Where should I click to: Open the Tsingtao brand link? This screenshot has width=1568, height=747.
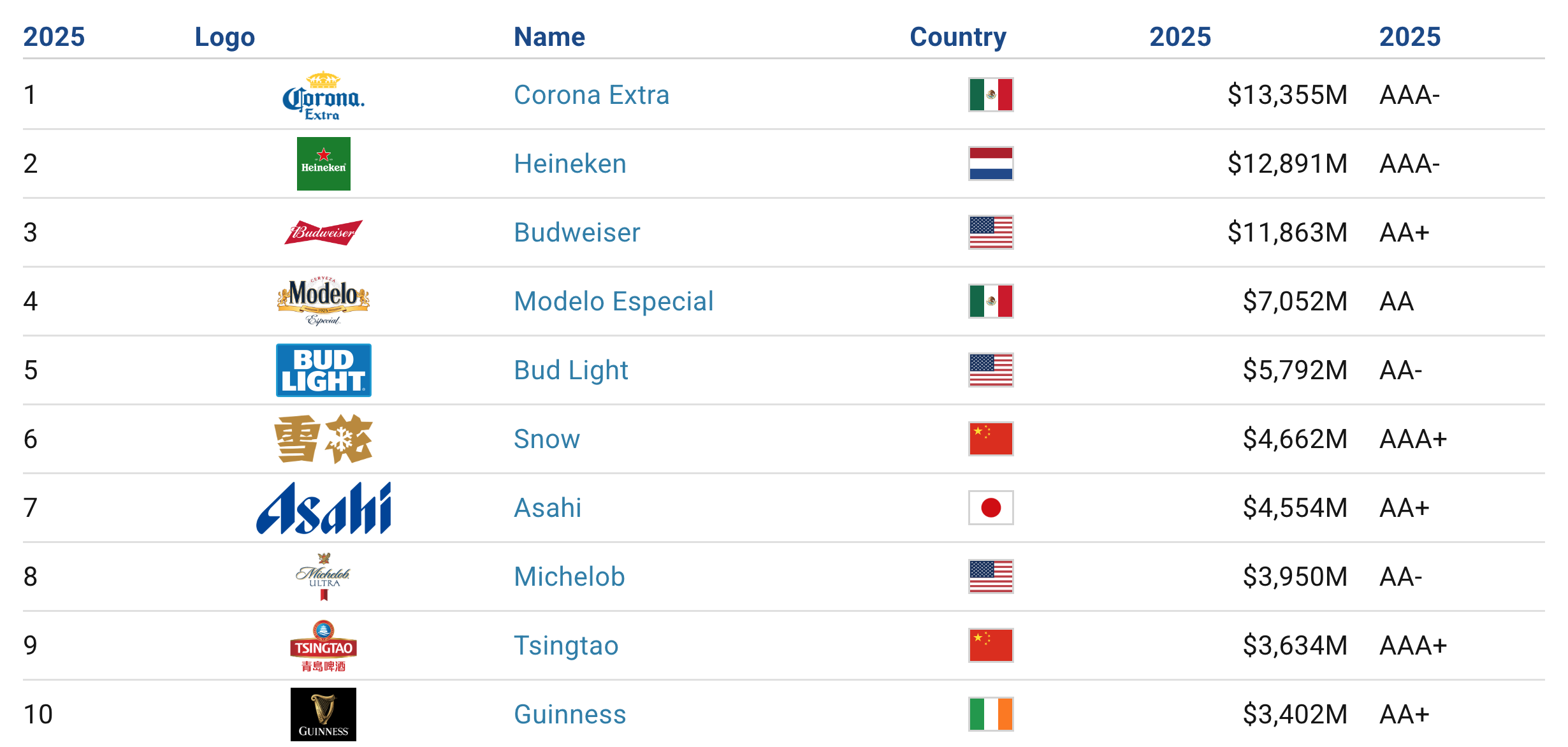(566, 646)
